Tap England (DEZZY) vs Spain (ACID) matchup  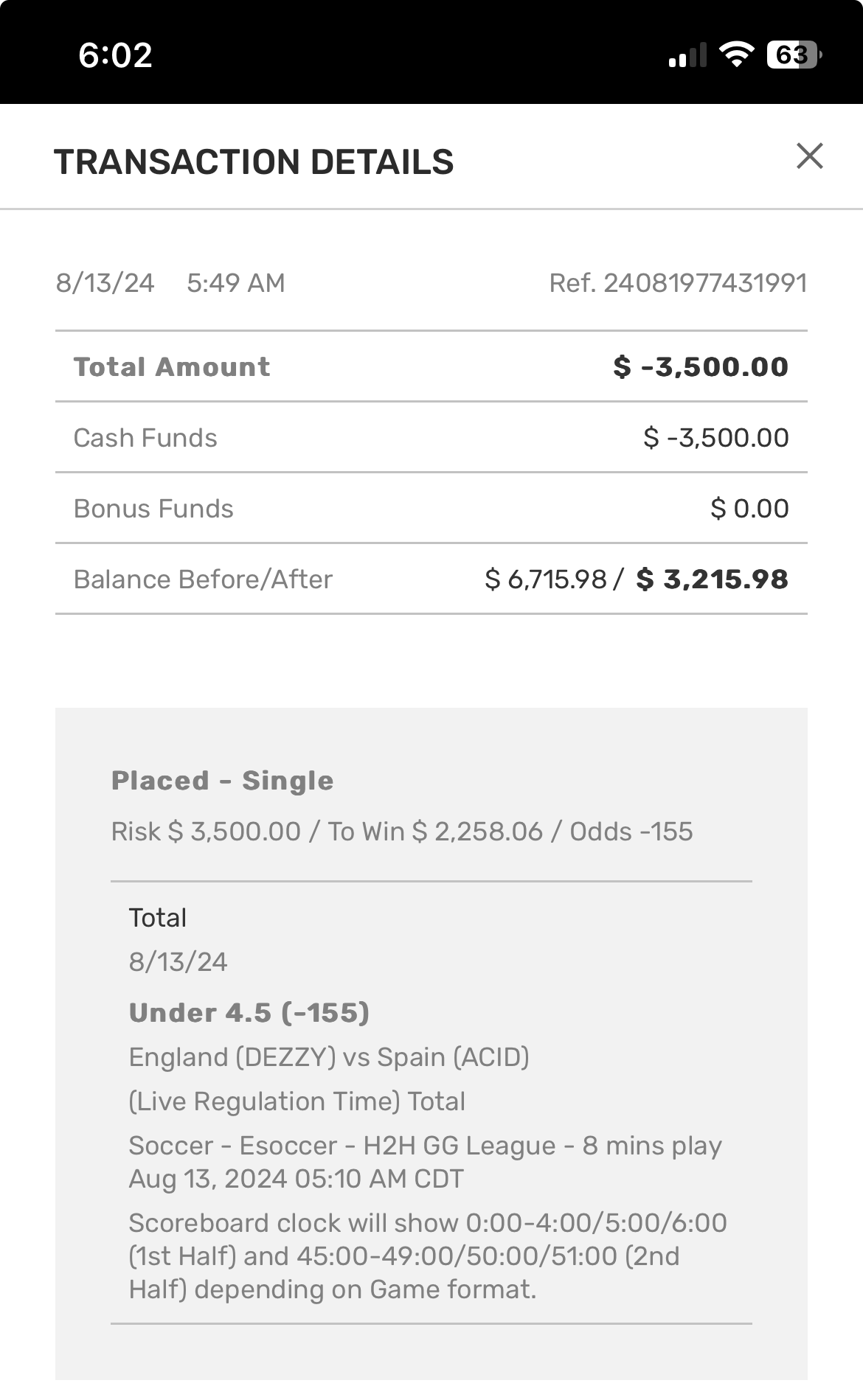point(329,1057)
